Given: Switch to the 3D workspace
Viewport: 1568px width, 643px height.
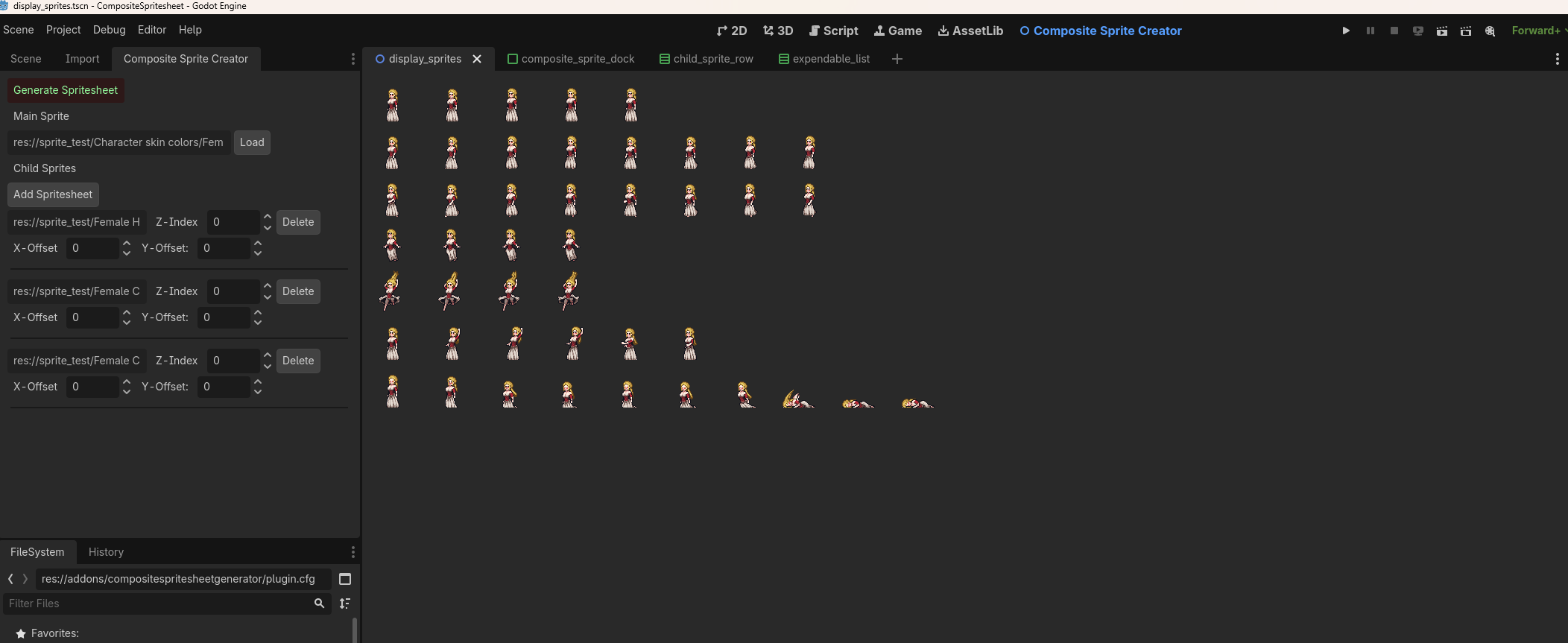Looking at the screenshot, I should (778, 31).
